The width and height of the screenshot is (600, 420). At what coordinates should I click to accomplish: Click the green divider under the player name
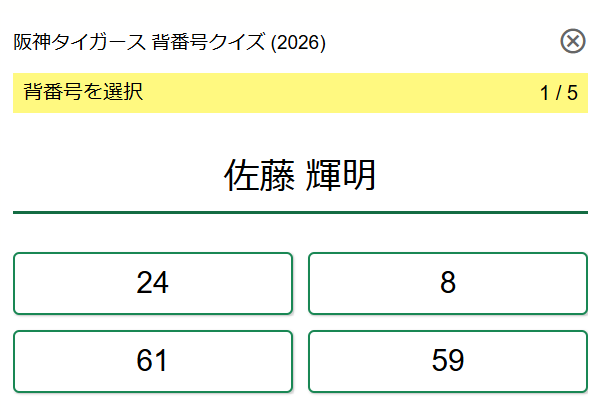(300, 212)
